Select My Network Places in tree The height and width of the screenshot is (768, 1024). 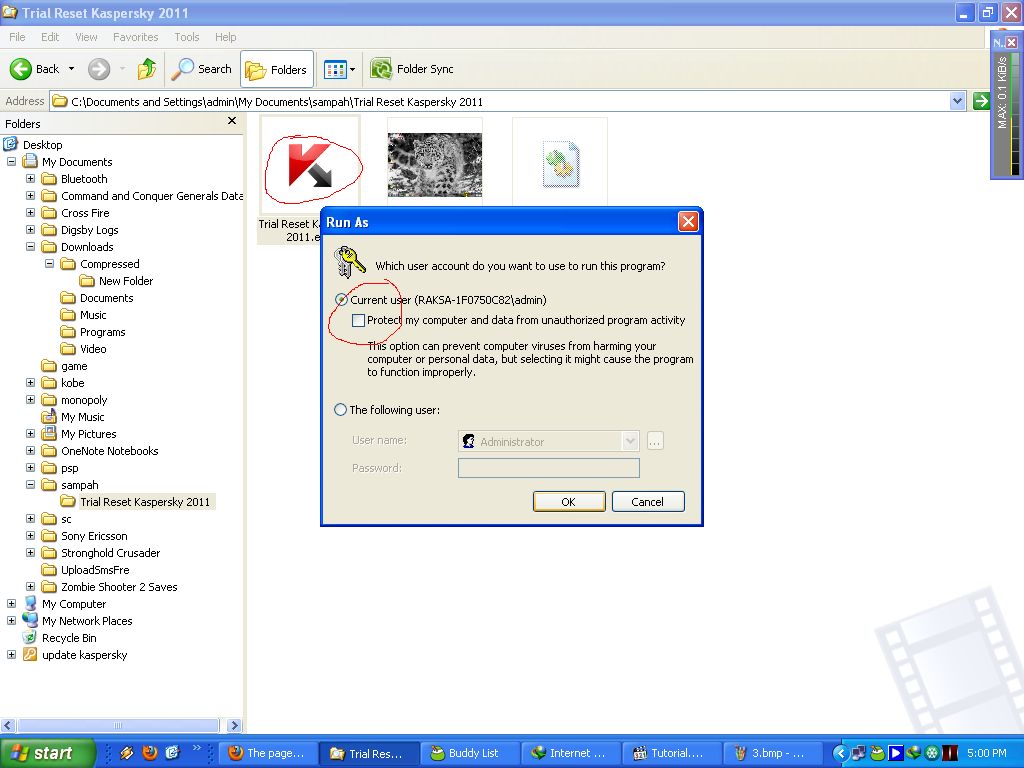click(78, 621)
